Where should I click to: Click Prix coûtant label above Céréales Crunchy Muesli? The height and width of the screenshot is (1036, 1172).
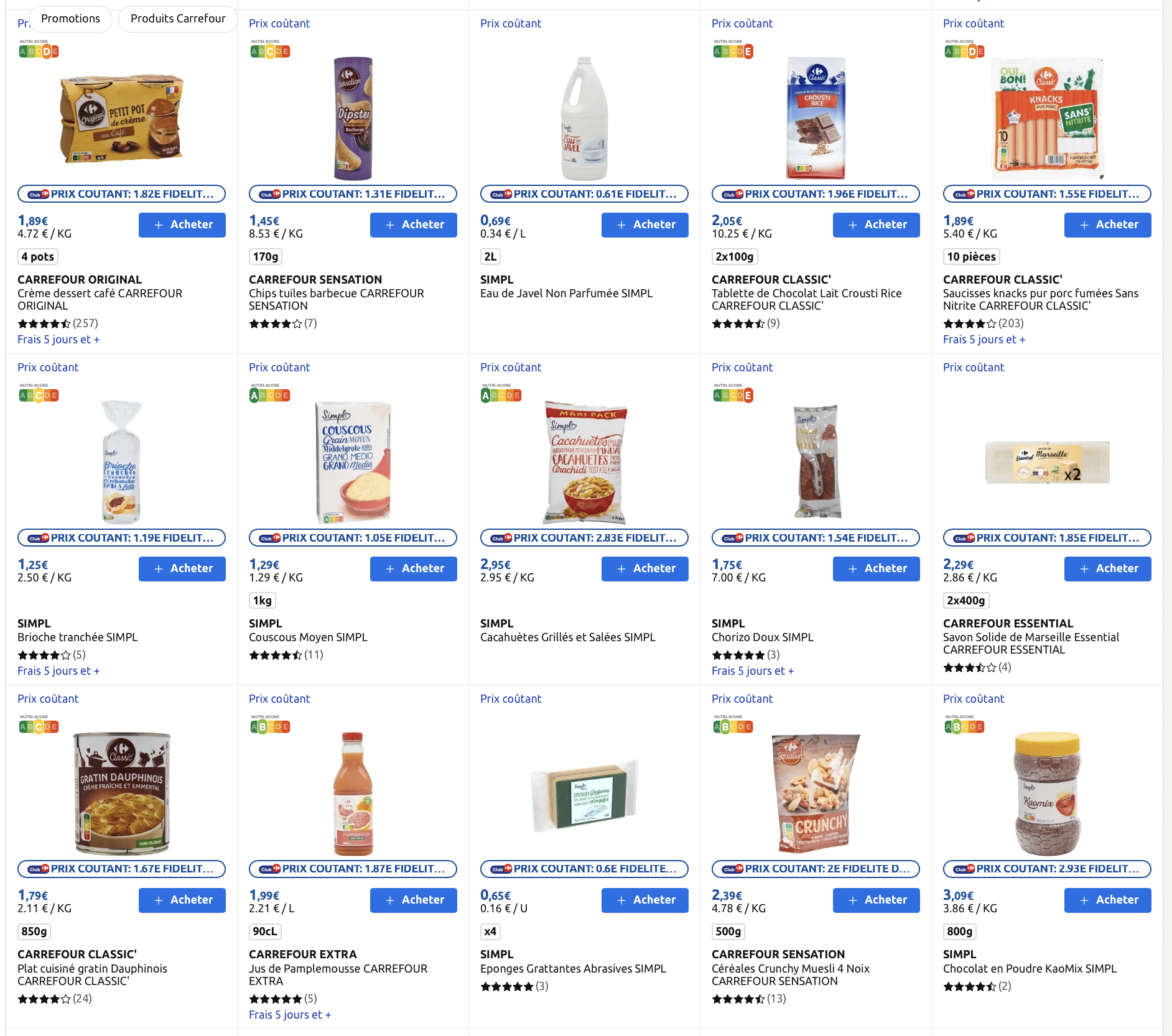(x=742, y=699)
